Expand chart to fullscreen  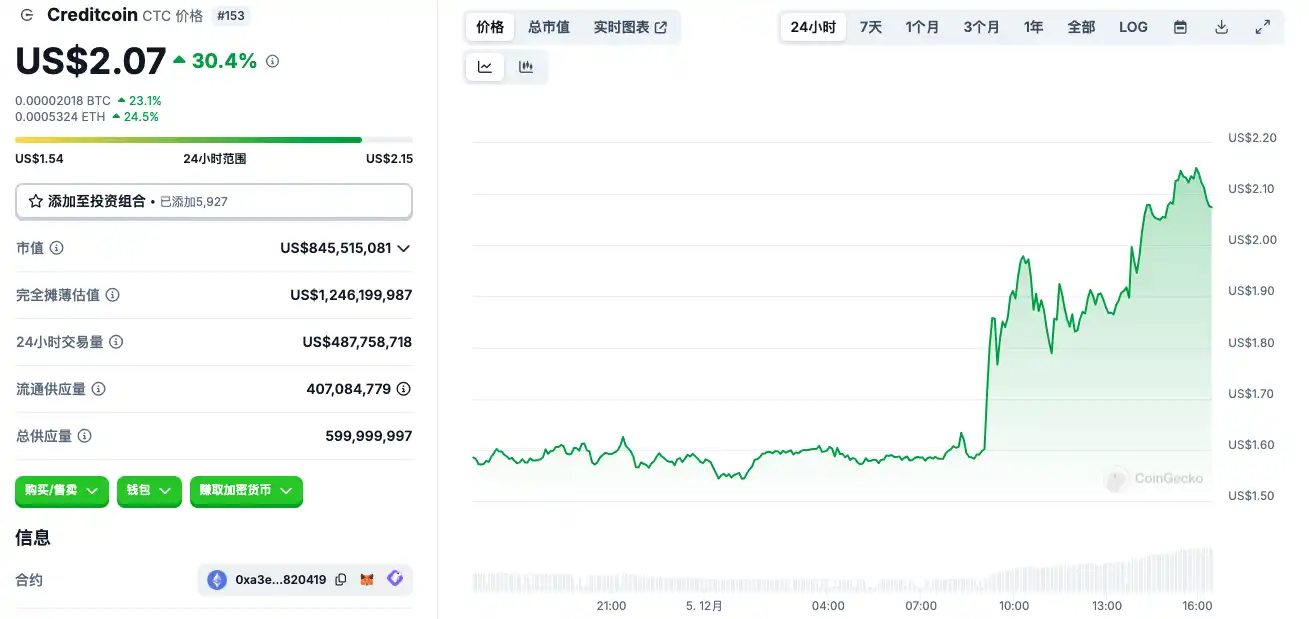[1262, 27]
